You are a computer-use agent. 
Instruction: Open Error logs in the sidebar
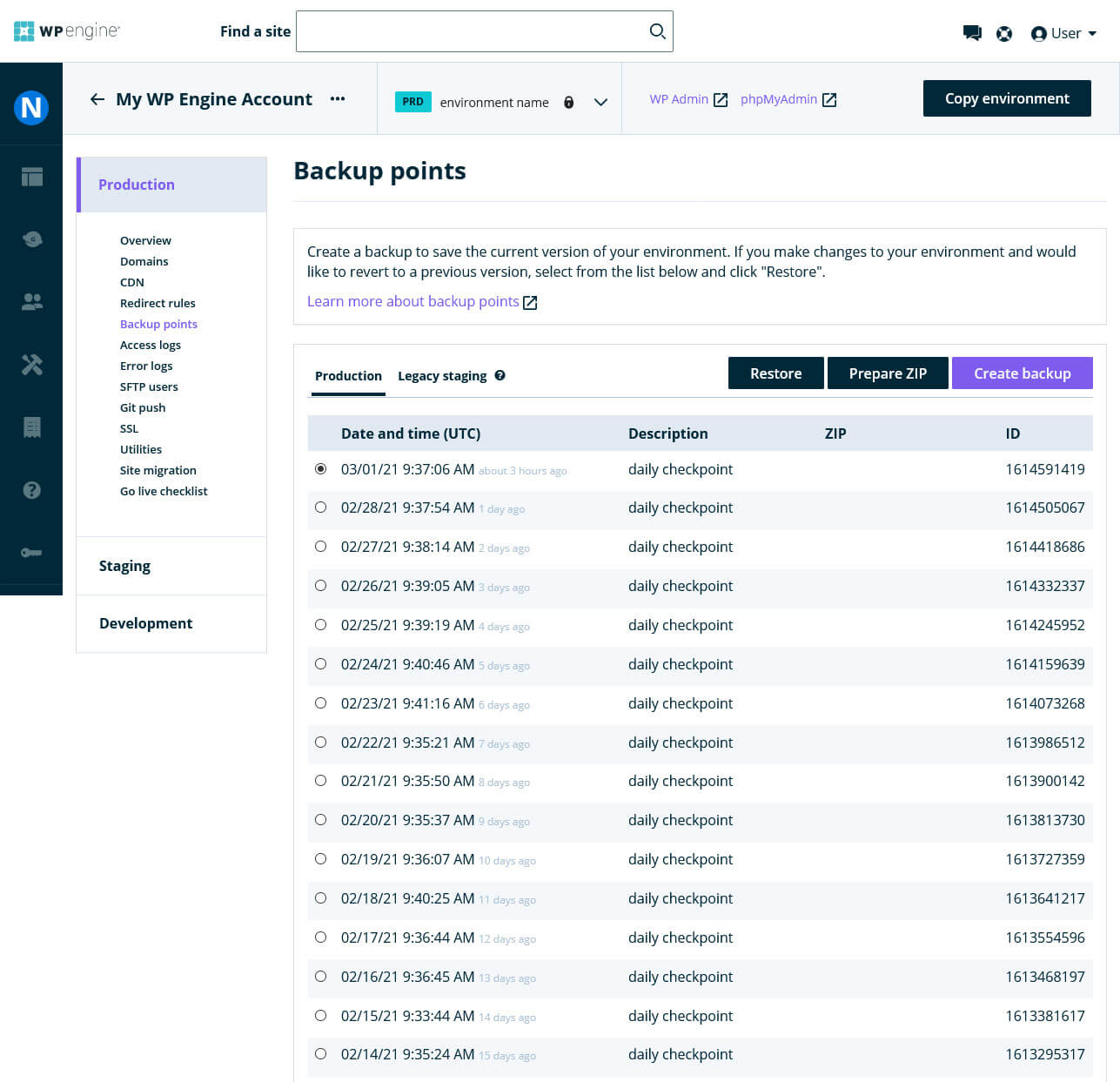[146, 366]
